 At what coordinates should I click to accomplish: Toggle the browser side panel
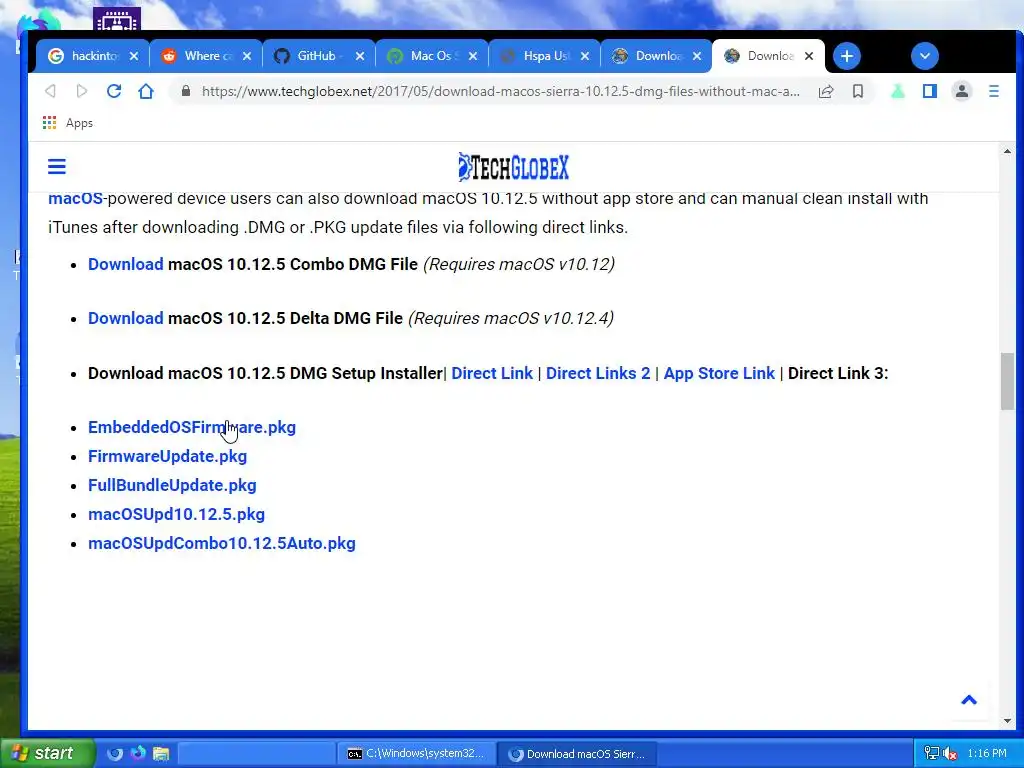pos(930,91)
